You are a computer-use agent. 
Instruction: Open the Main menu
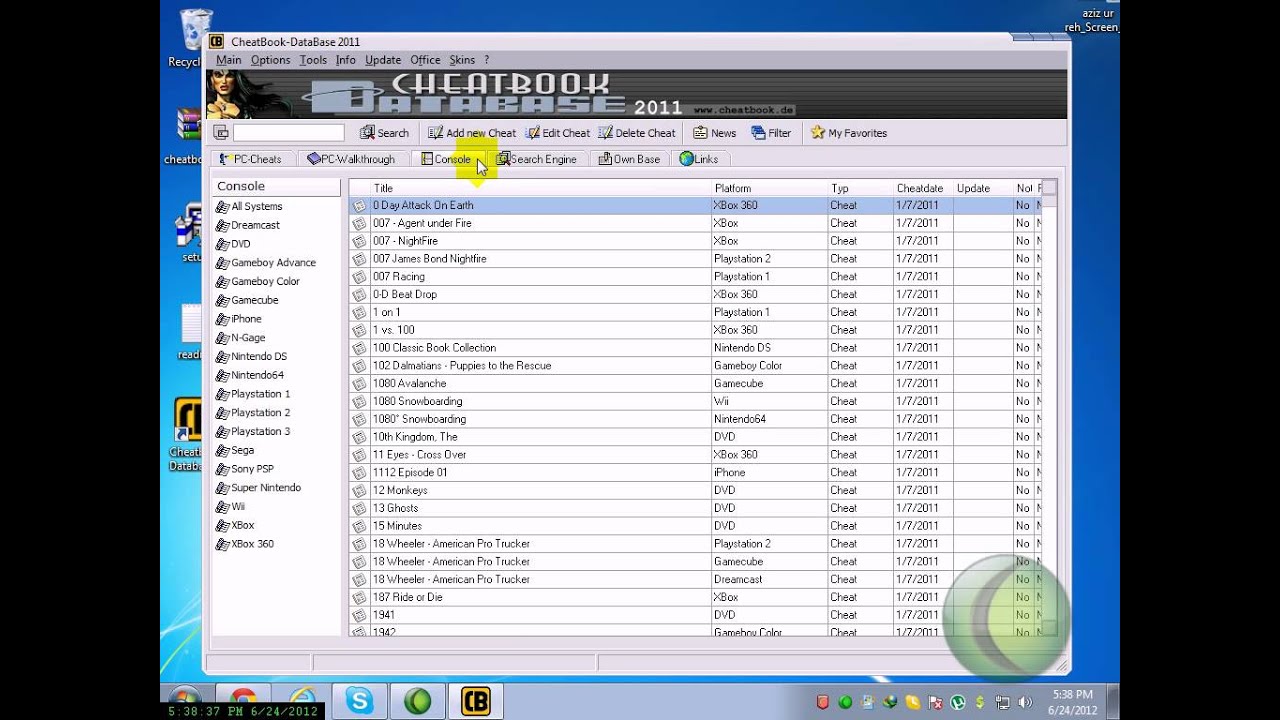click(x=228, y=60)
